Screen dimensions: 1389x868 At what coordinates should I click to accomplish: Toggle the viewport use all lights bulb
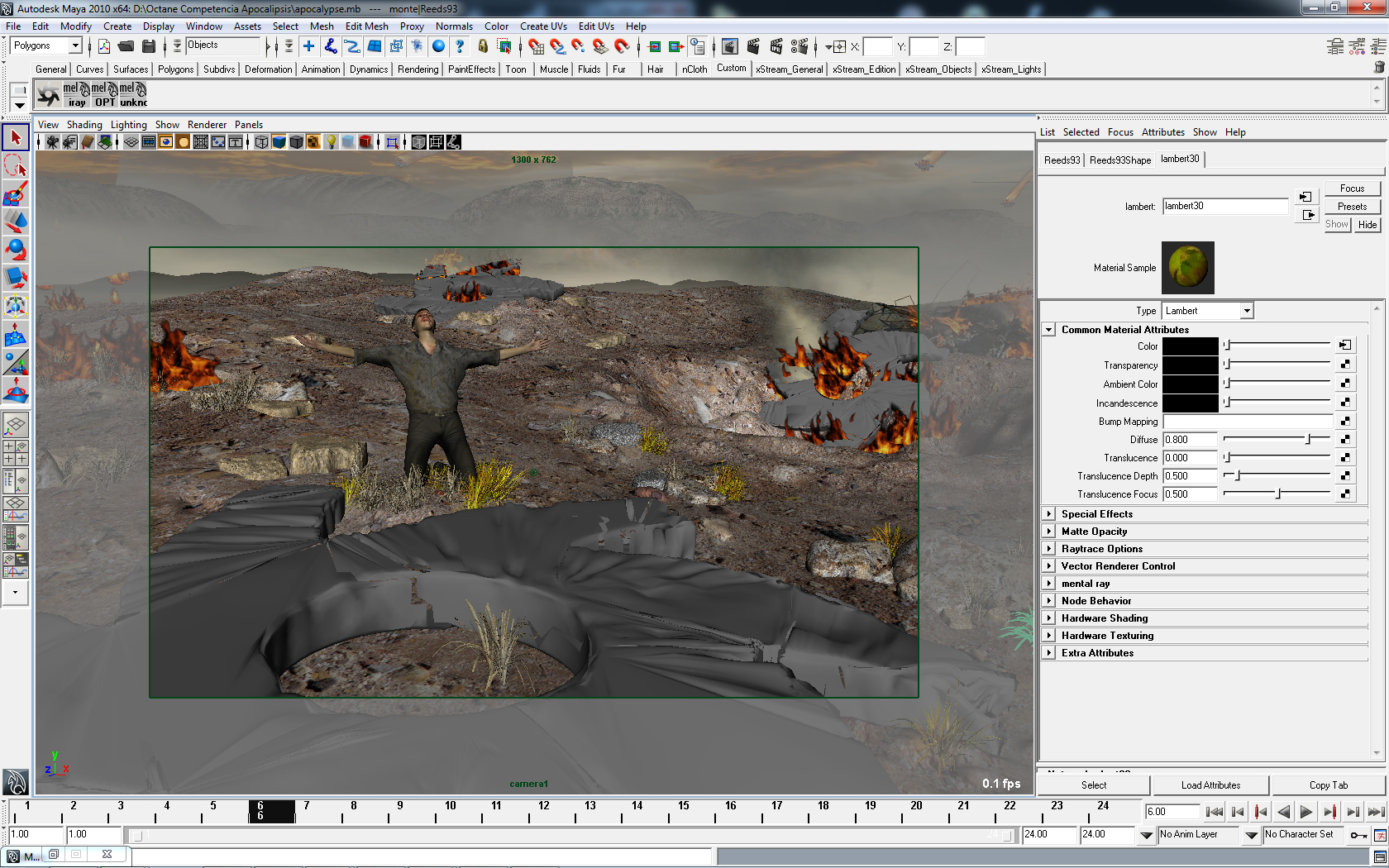[331, 142]
